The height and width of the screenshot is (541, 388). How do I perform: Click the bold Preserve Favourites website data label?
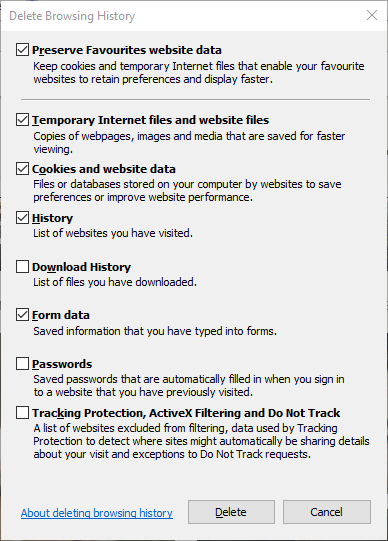pos(127,50)
